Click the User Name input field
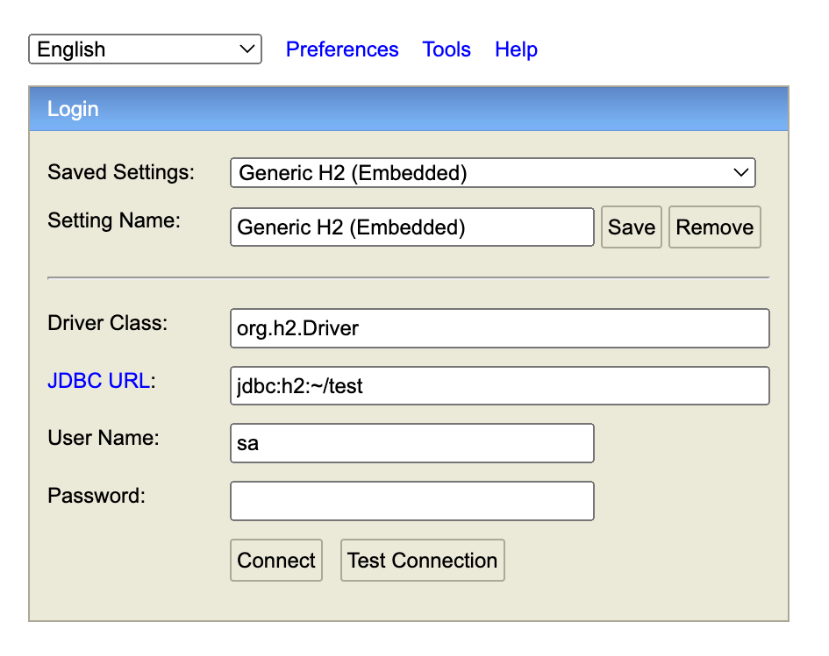 coord(412,443)
